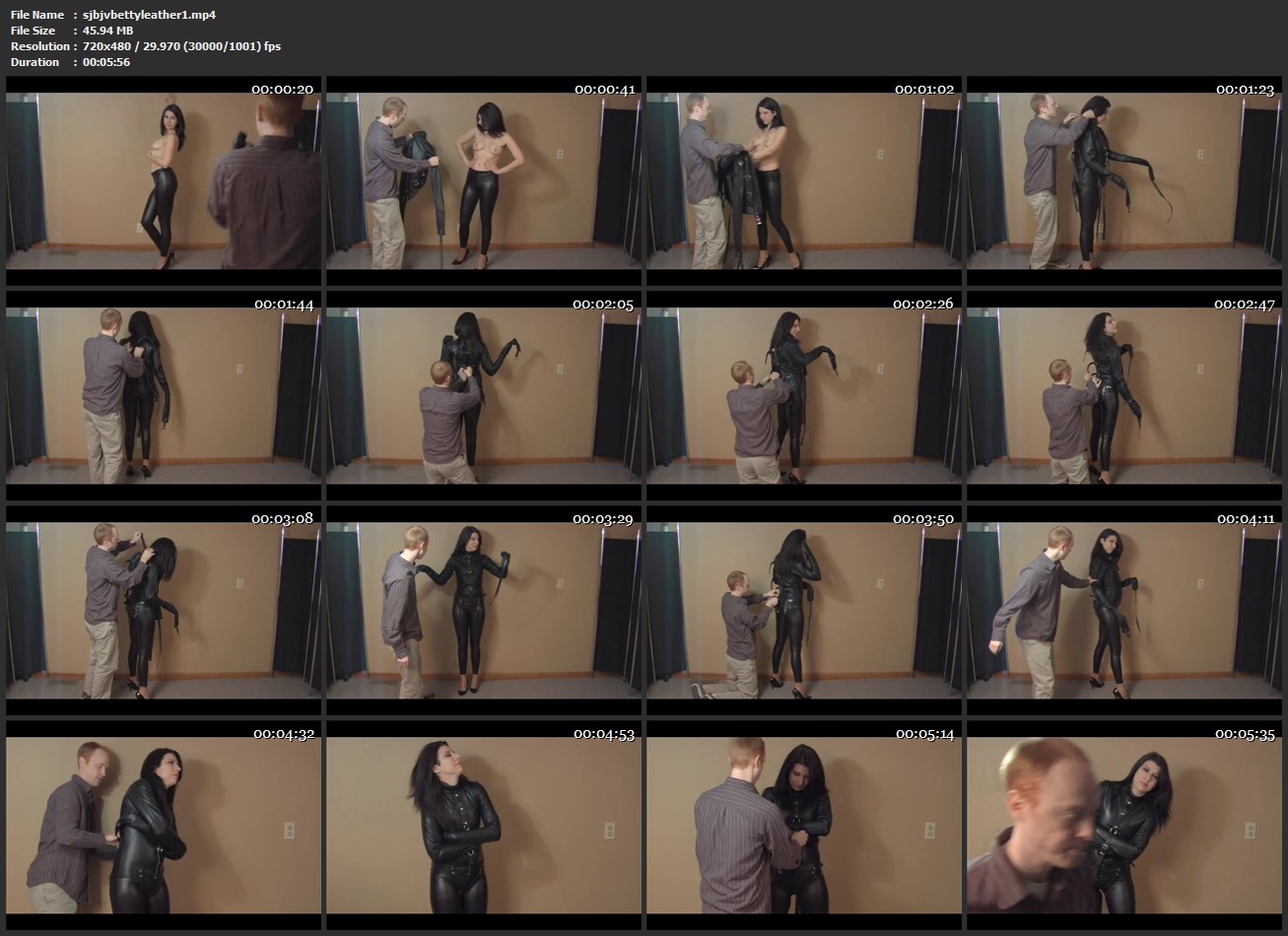Click the File Size value 45.94 MB
The width and height of the screenshot is (1288, 936).
point(108,31)
